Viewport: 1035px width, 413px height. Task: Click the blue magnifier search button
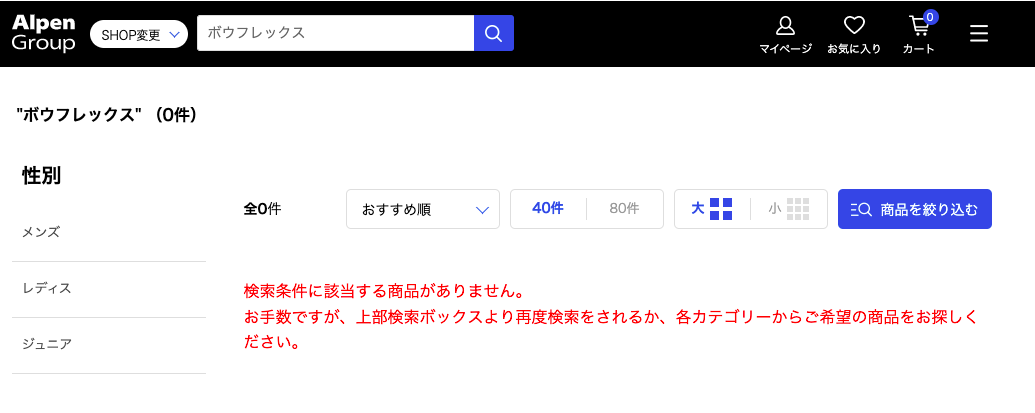(494, 33)
